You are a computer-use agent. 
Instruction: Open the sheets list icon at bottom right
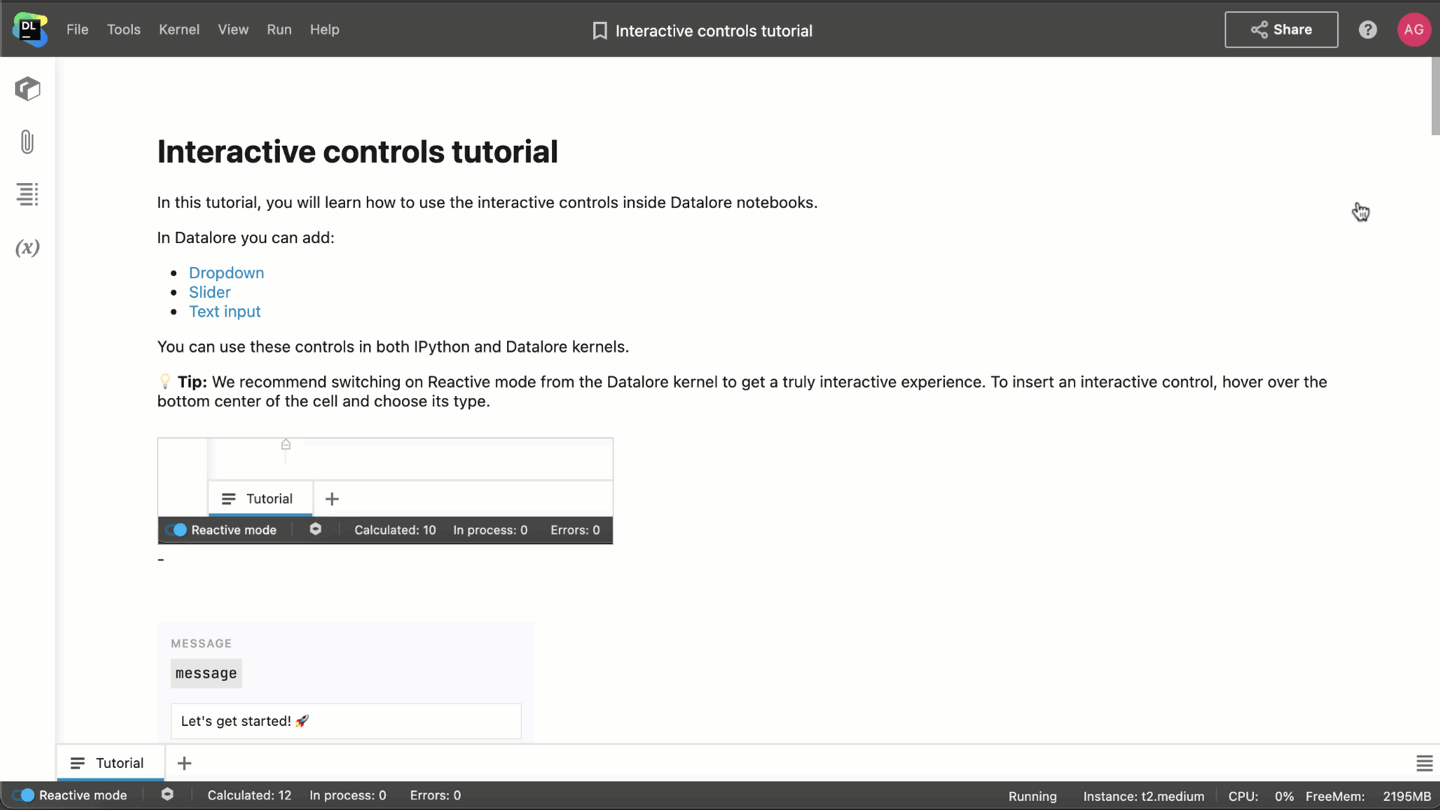pyautogui.click(x=1424, y=764)
